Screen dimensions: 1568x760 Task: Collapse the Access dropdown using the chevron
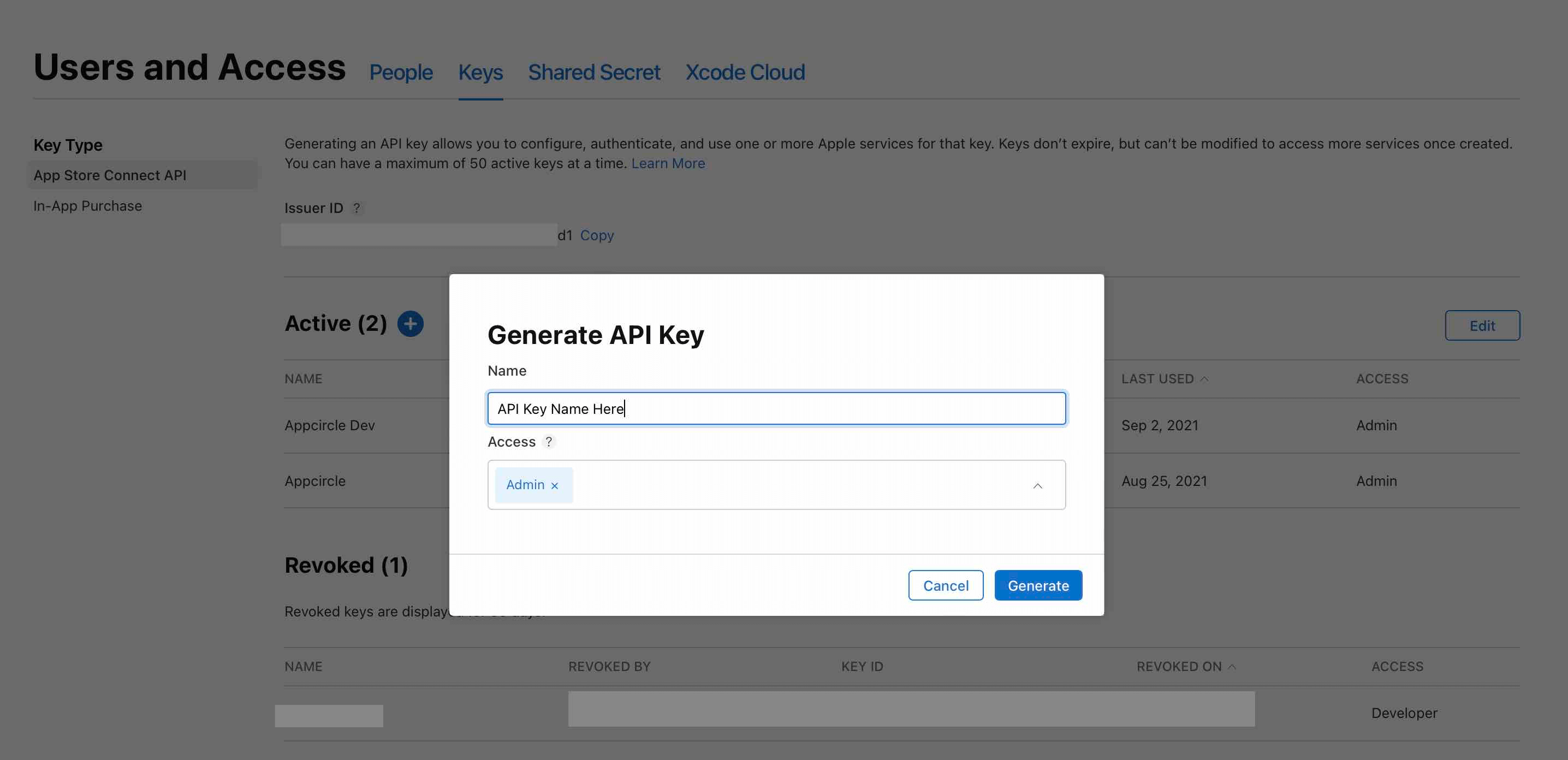1037,485
